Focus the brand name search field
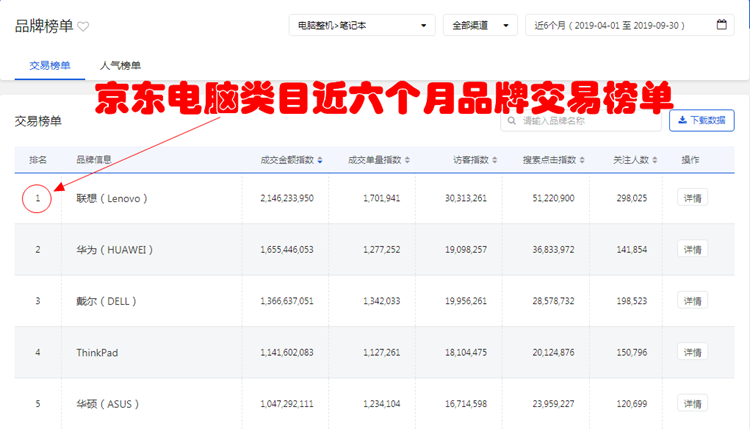Screen dimensions: 750x429 click(581, 121)
